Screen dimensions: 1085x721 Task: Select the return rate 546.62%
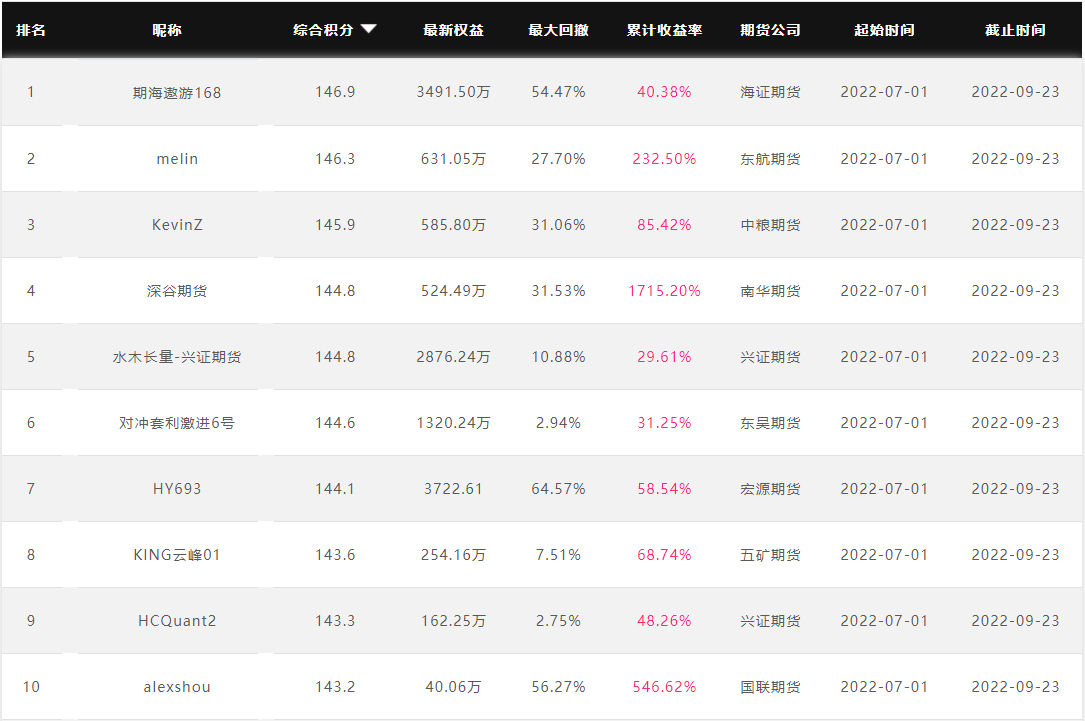(x=664, y=687)
